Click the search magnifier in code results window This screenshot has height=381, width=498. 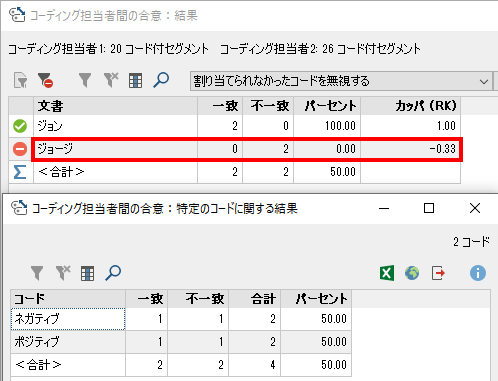113,273
